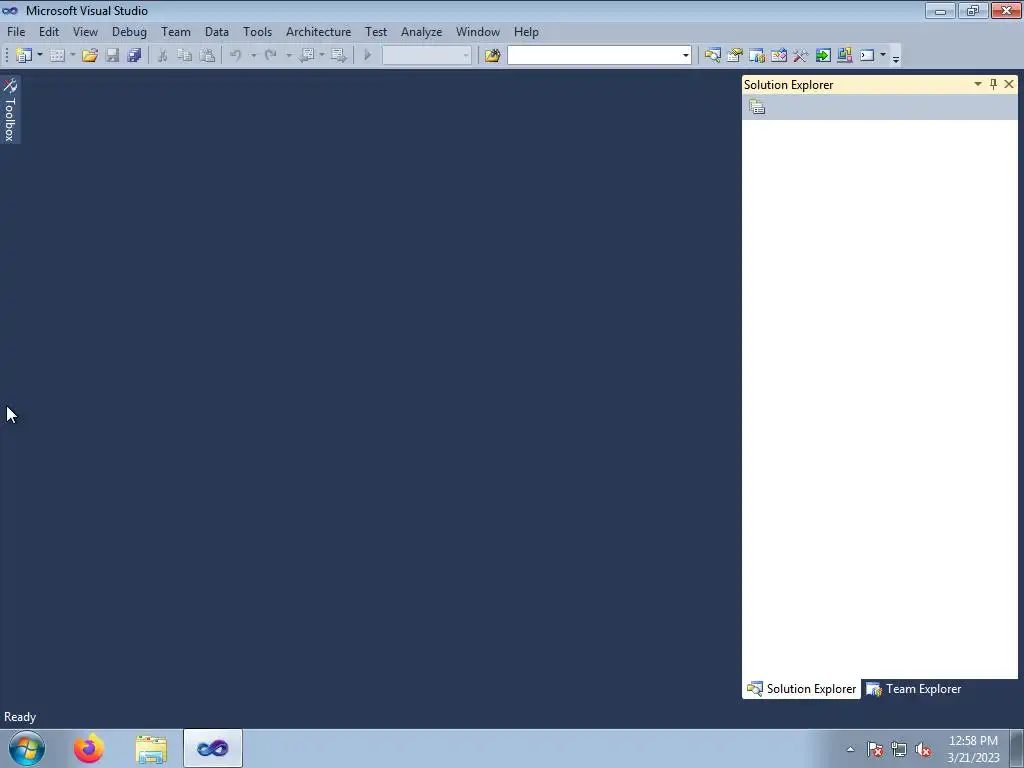Show hidden system tray icons

click(x=850, y=749)
